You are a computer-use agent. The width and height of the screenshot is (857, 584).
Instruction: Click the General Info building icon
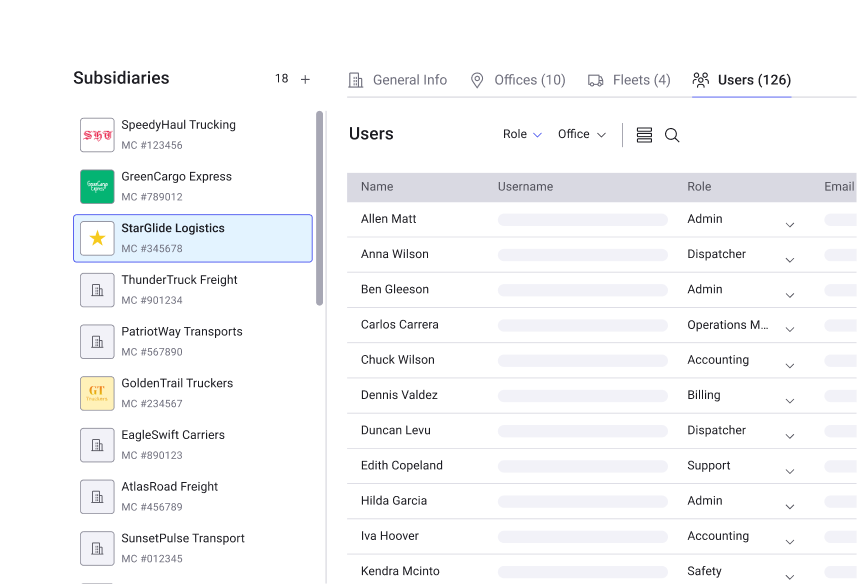coord(356,80)
